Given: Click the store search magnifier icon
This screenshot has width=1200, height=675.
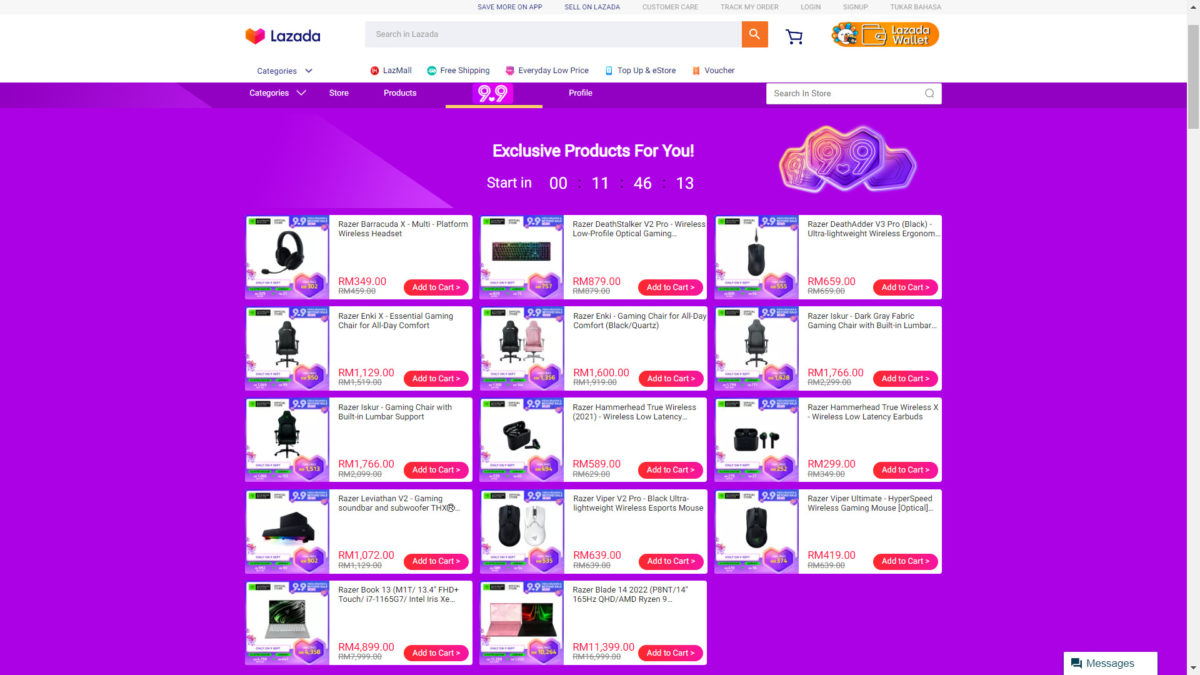Looking at the screenshot, I should (x=929, y=93).
